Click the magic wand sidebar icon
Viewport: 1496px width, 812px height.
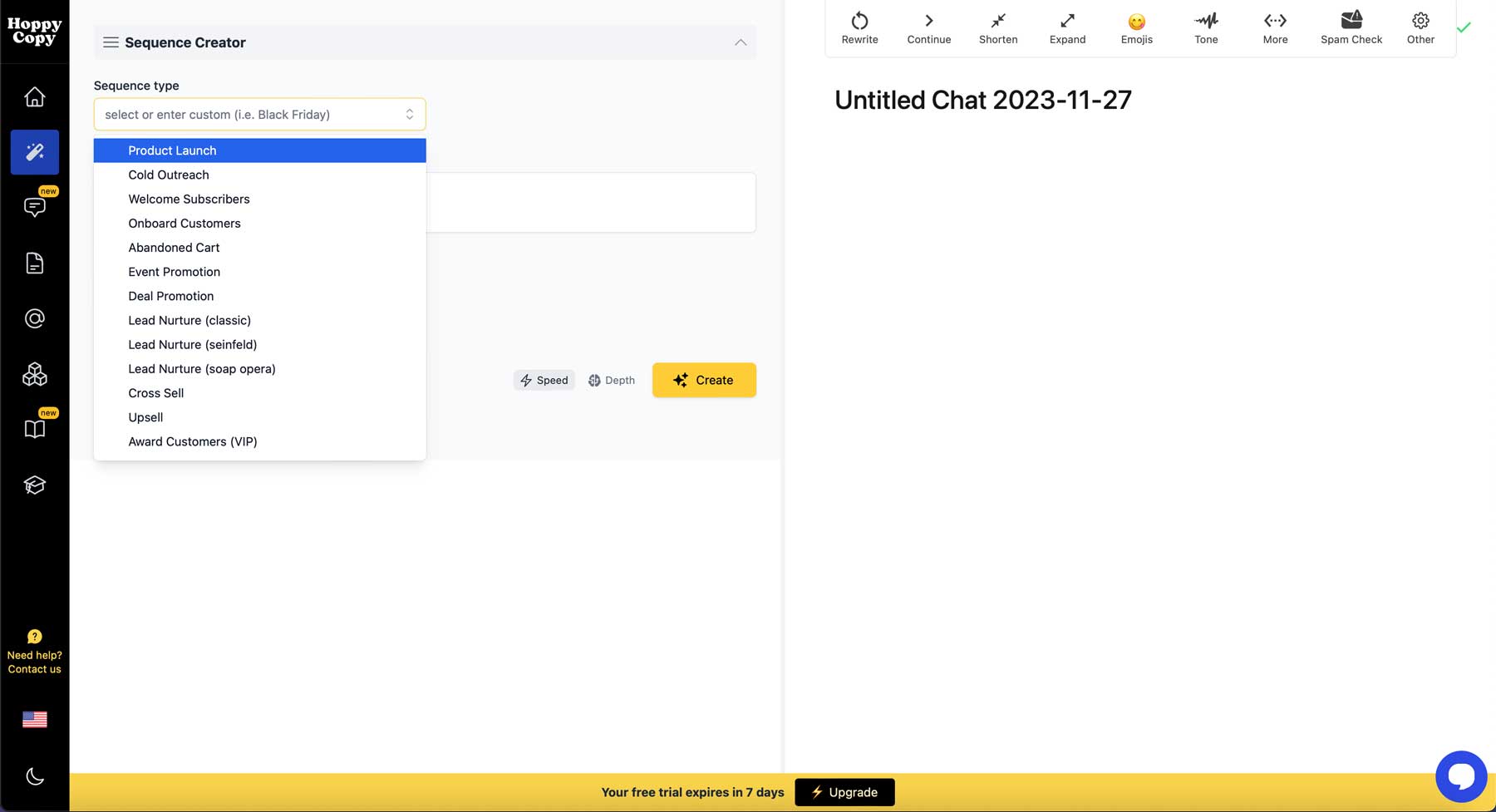point(34,152)
